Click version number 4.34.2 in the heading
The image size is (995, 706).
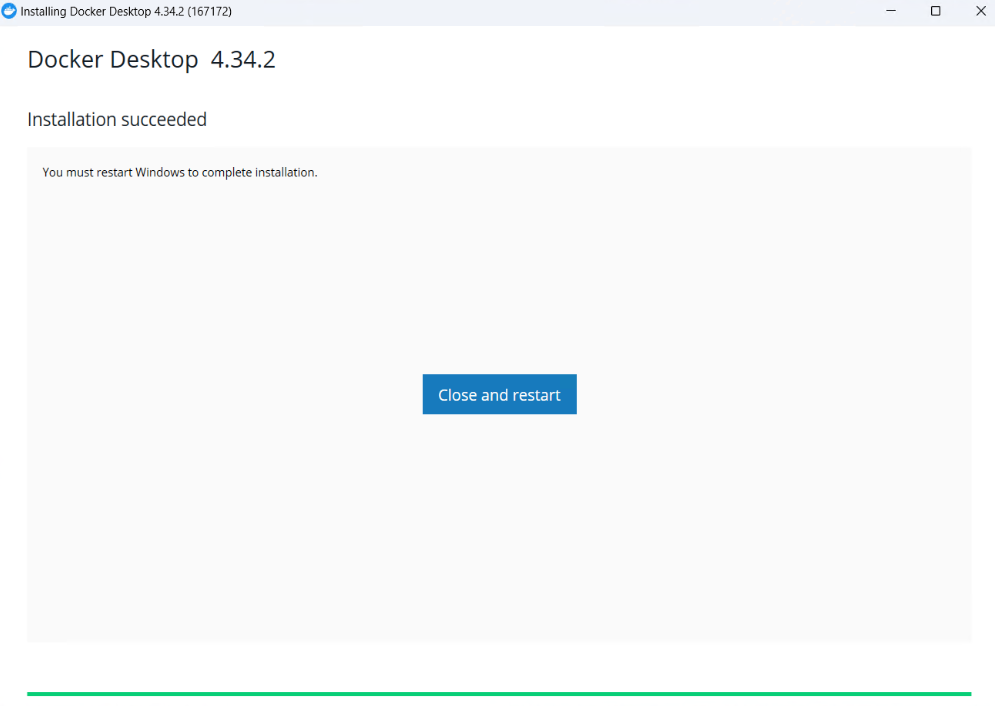243,60
